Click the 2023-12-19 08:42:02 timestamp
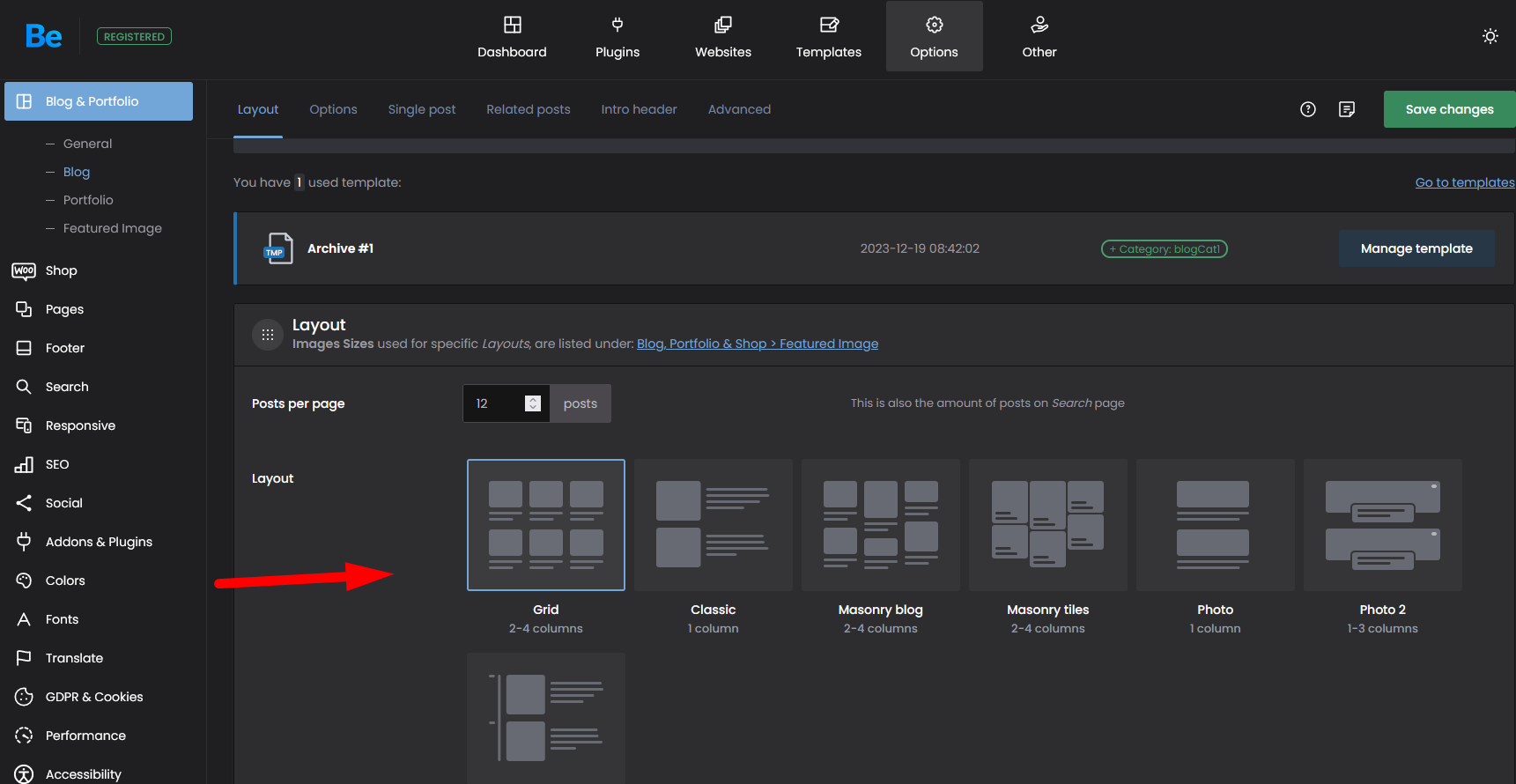The image size is (1516, 784). click(920, 248)
